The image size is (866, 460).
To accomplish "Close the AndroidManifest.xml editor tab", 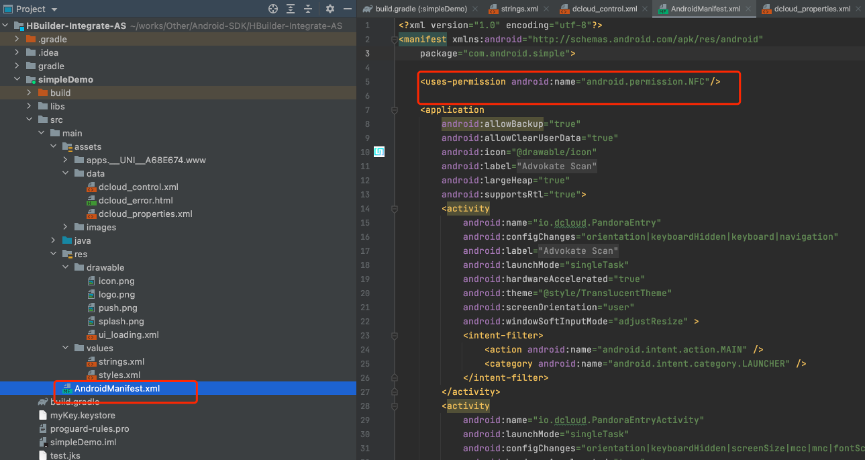I will (x=748, y=9).
